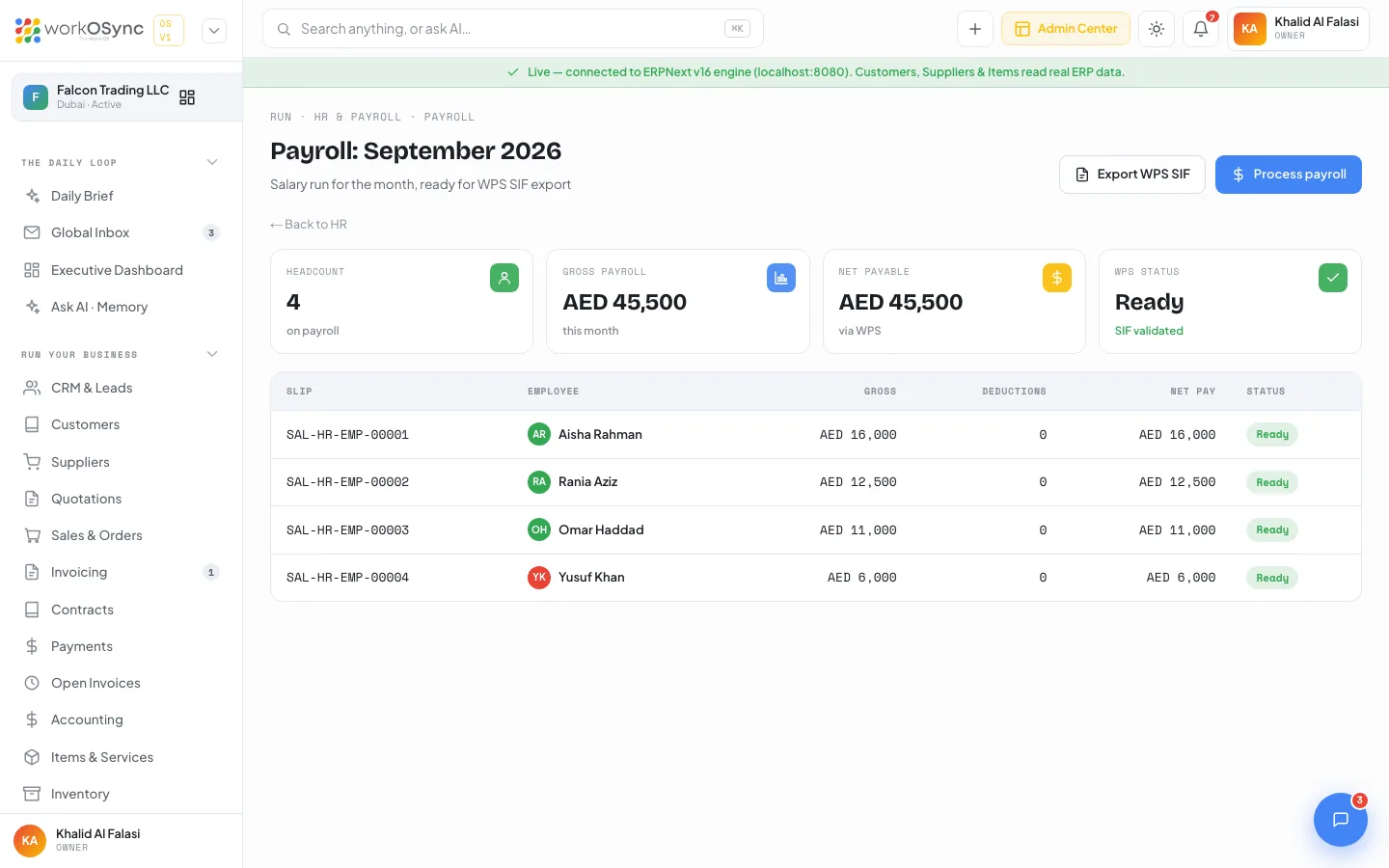Click the Payments dollar icon
Viewport: 1389px width, 868px height.
32,646
